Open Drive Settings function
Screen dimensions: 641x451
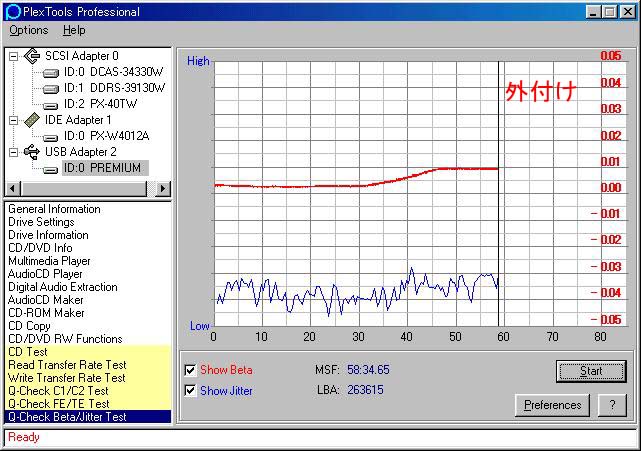click(41, 222)
